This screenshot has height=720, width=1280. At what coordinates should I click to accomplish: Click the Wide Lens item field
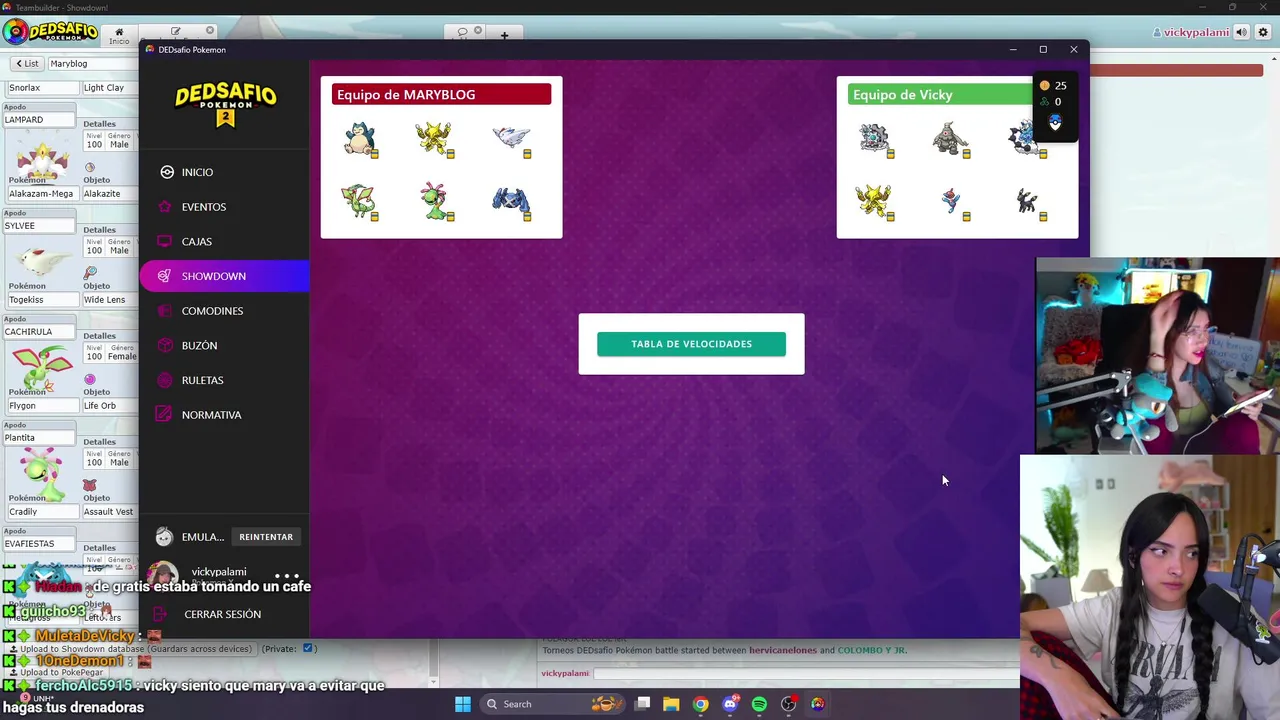coord(109,299)
